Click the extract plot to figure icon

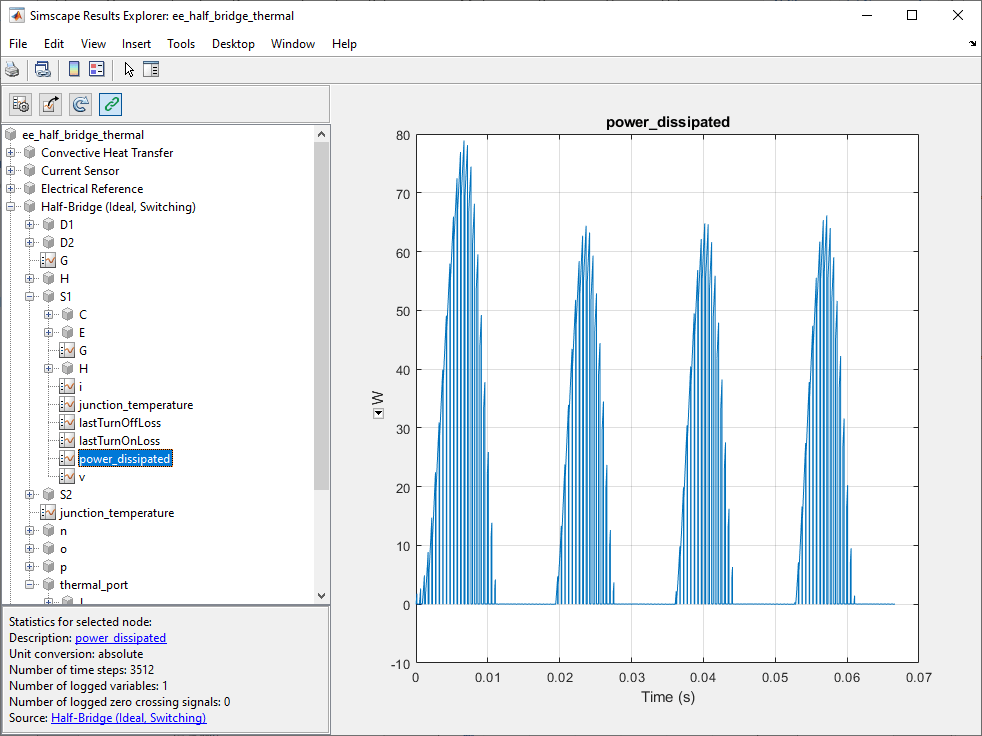[x=51, y=104]
